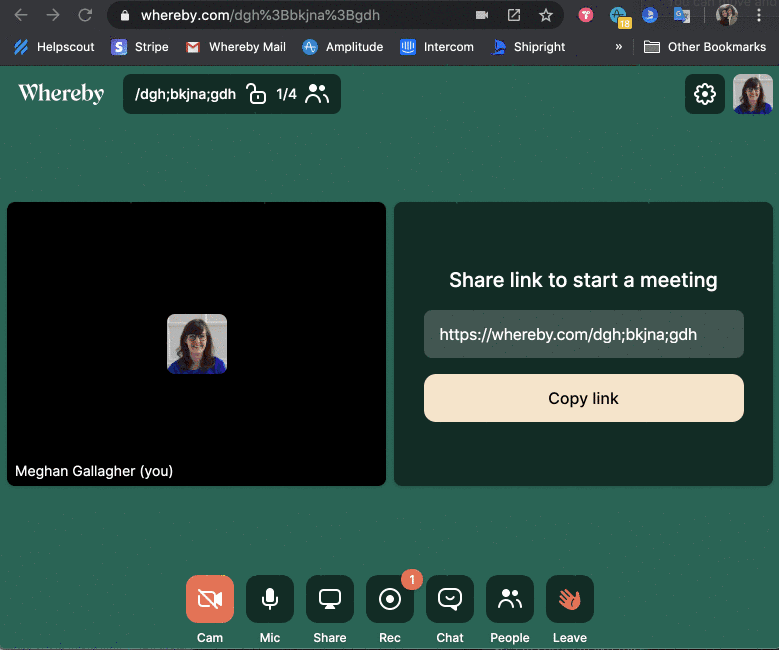The height and width of the screenshot is (650, 779).
Task: Open the Whereby Mail bookmark
Action: coord(235,47)
